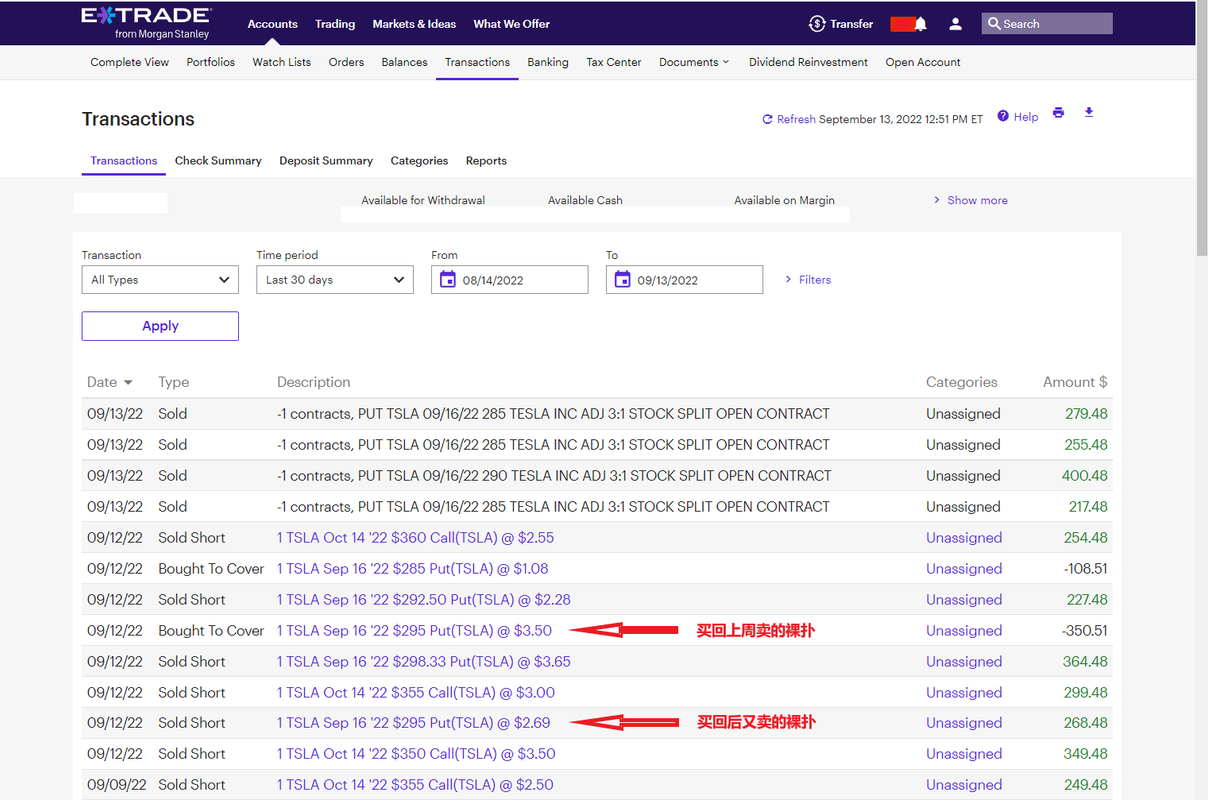Go to Banking tab
The height and width of the screenshot is (800, 1208).
pyautogui.click(x=548, y=62)
